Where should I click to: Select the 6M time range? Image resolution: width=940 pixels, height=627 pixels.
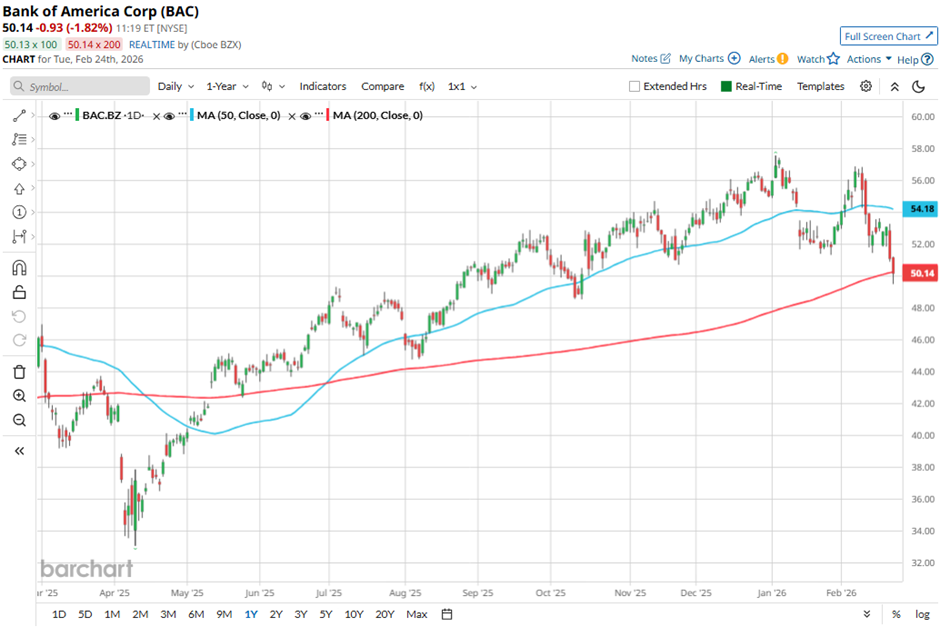coord(196,613)
